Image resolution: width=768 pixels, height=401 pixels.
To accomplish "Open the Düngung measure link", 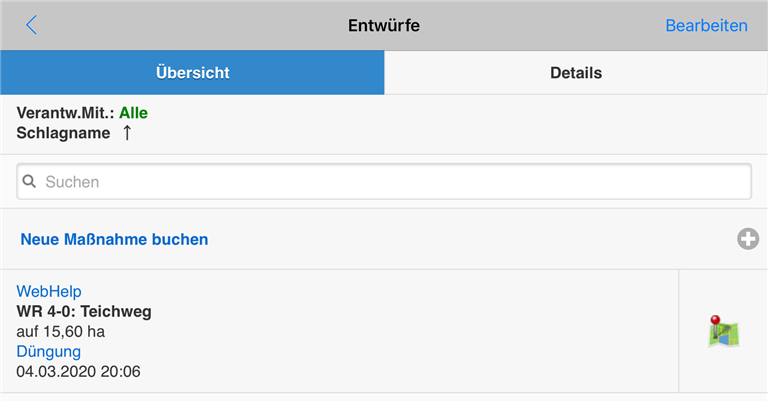I will 49,351.
